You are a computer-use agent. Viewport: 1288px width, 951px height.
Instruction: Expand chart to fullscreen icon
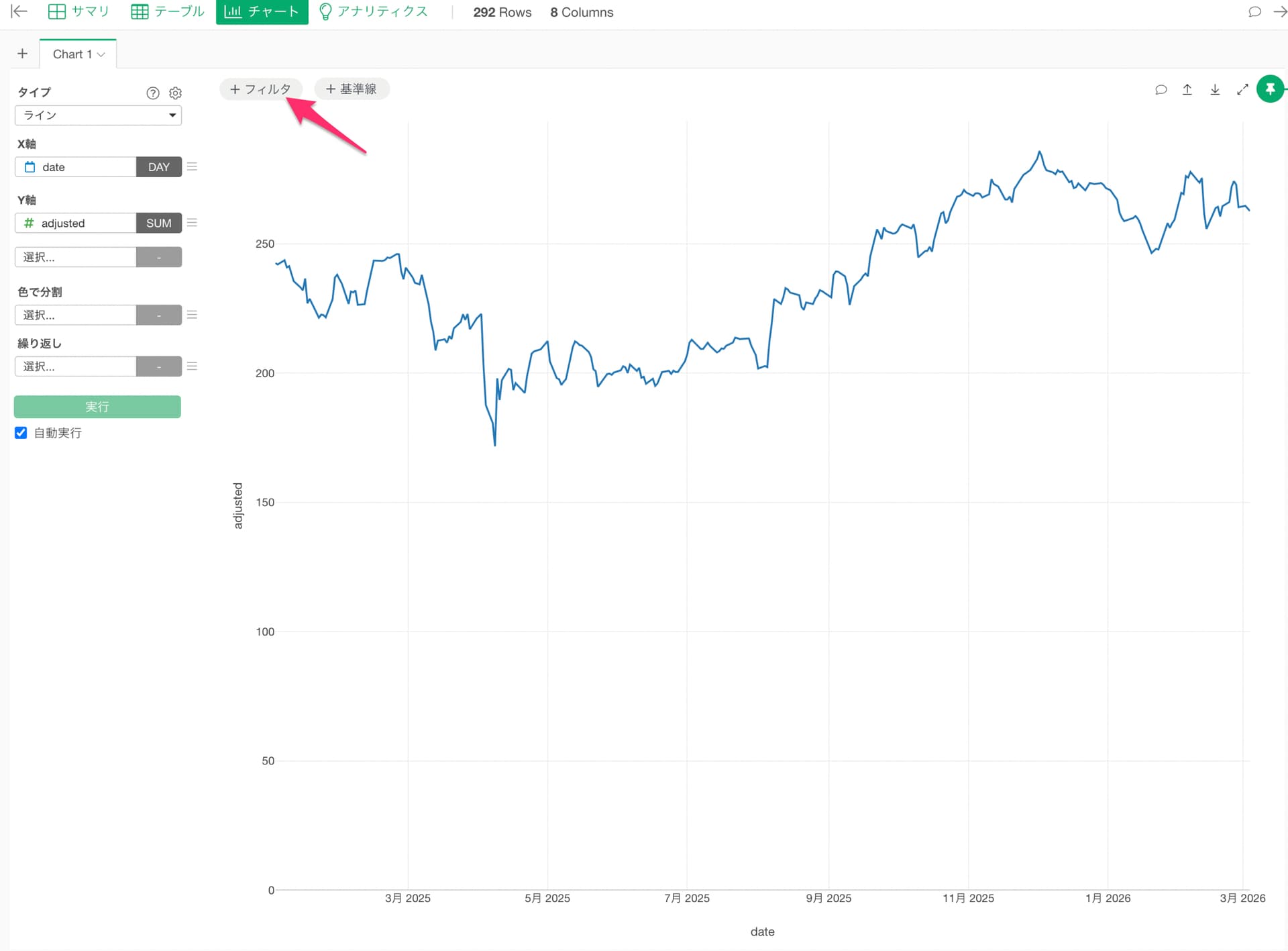(1242, 89)
